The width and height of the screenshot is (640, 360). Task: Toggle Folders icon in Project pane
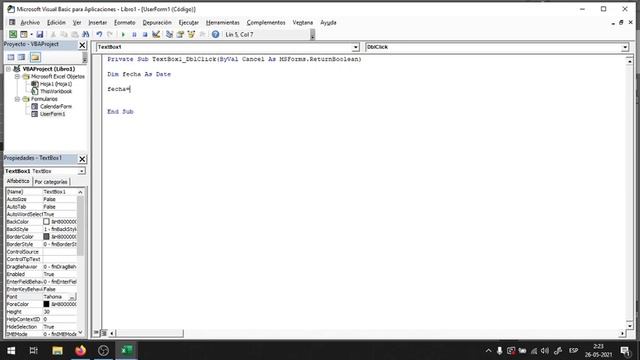click(x=35, y=57)
